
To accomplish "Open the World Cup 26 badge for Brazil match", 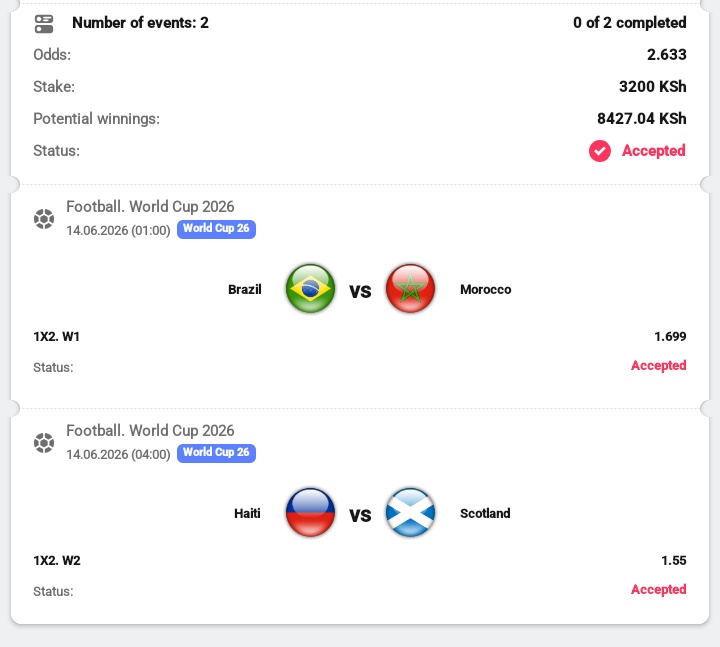I will (x=216, y=229).
